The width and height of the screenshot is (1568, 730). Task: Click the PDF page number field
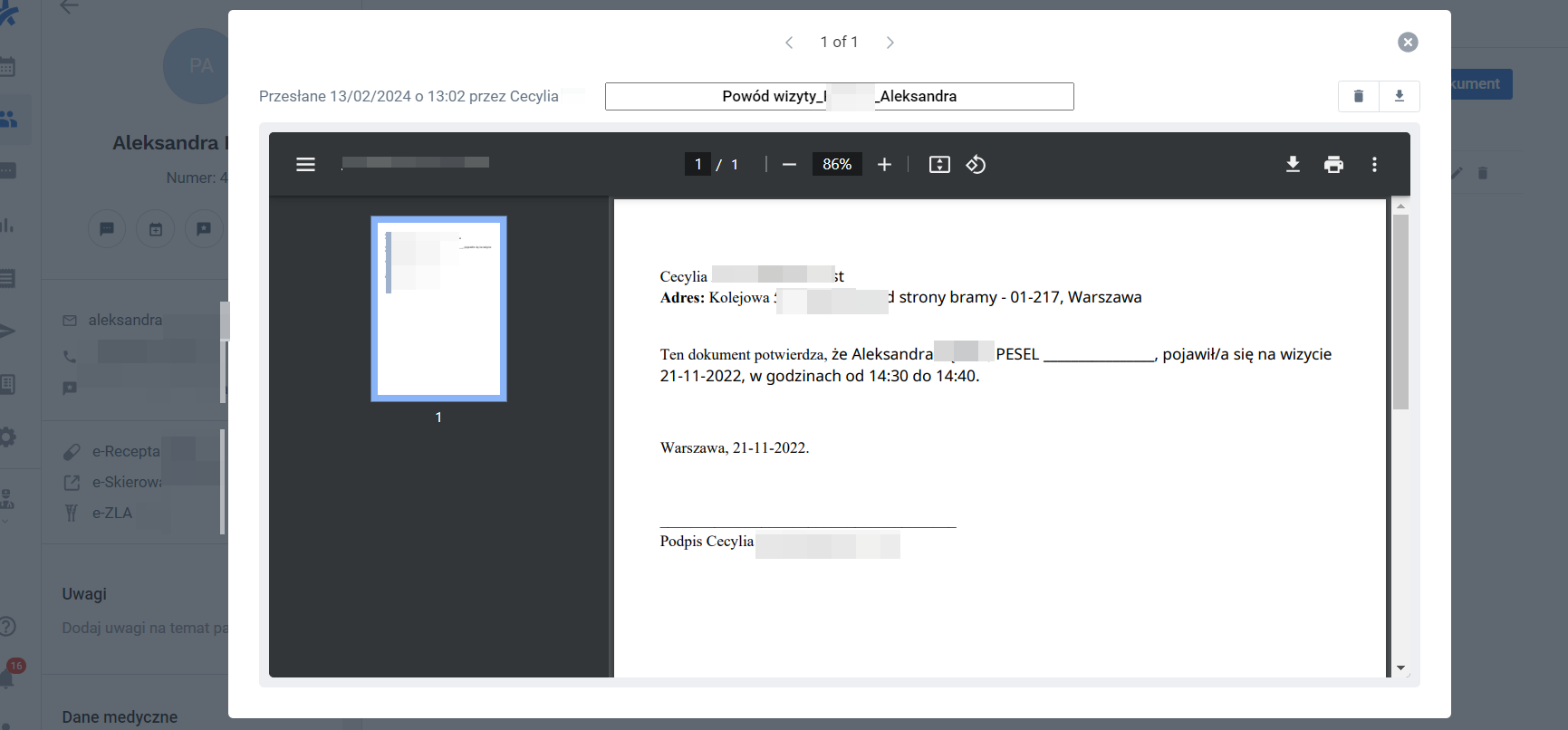[697, 165]
